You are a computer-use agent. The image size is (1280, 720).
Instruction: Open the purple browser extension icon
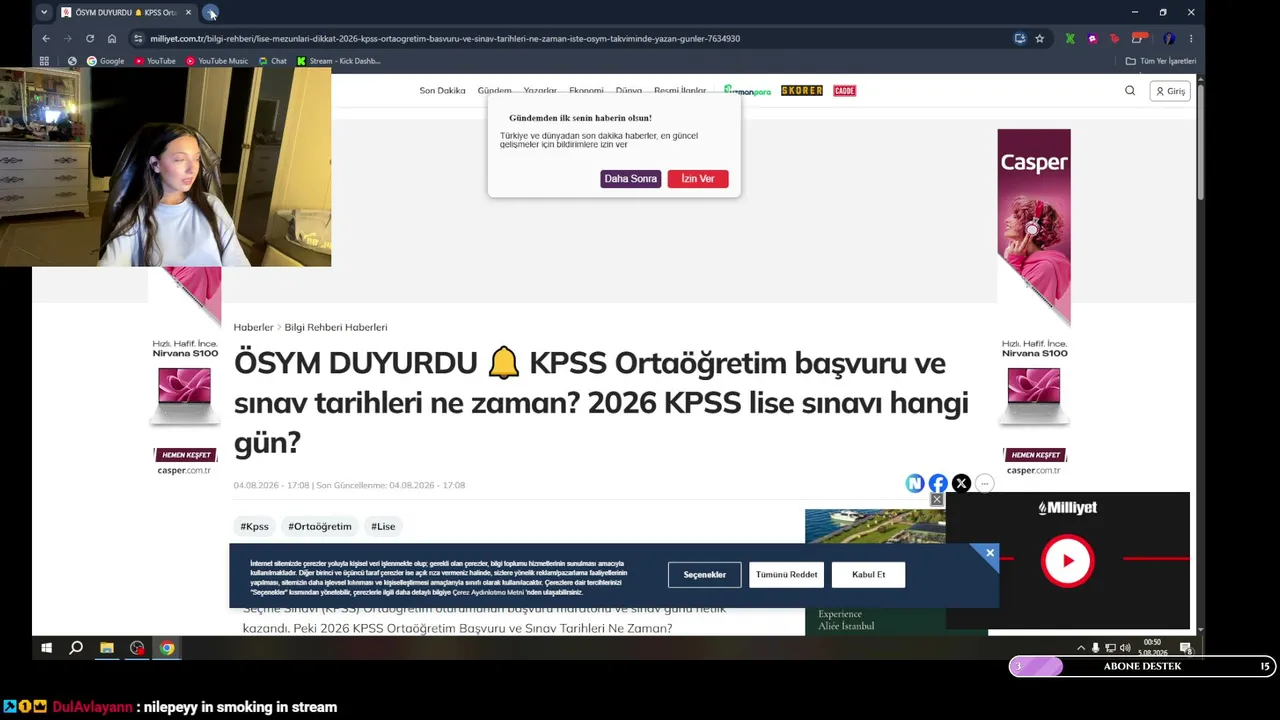coord(1092,39)
